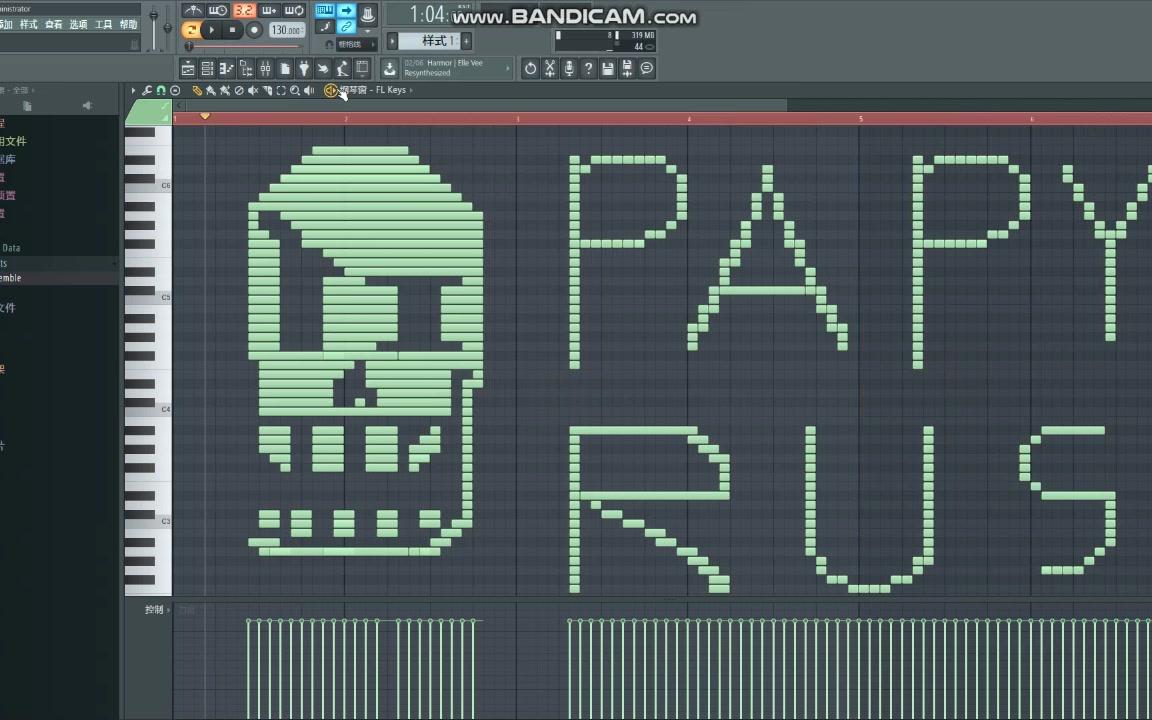Click the song position slider
This screenshot has width=1152, height=720.
[x=245, y=46]
